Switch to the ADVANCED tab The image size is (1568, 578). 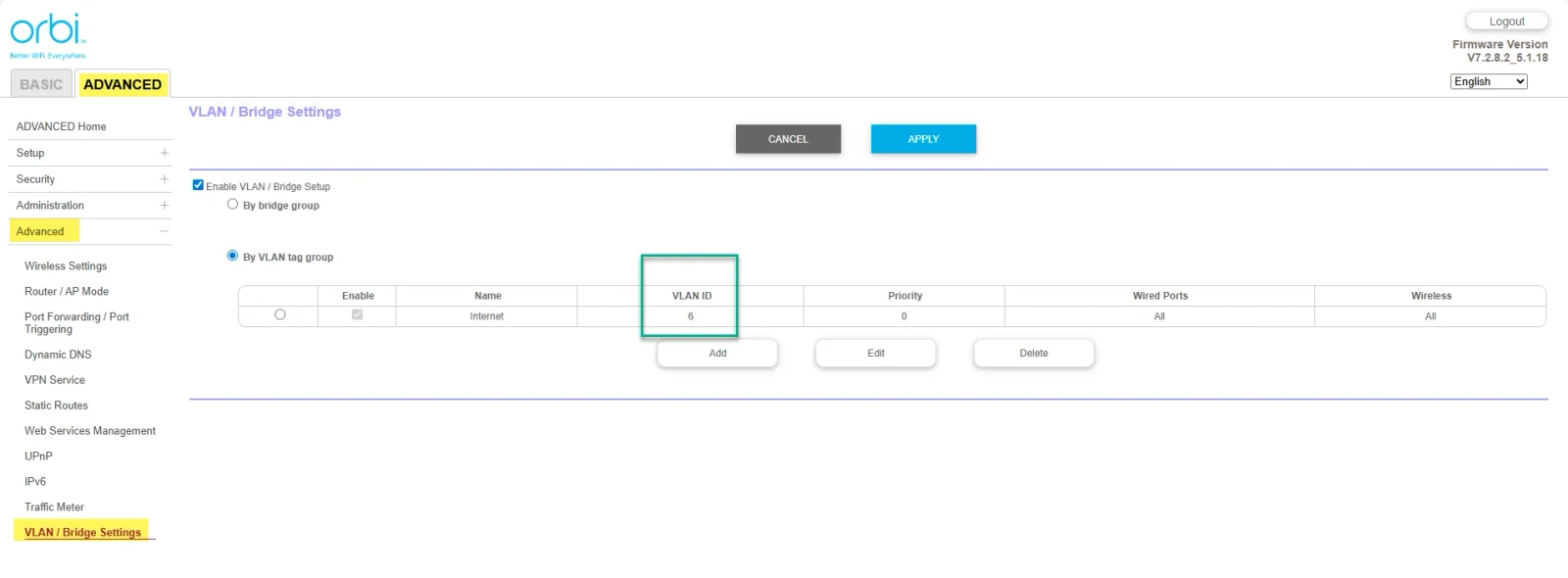point(122,84)
